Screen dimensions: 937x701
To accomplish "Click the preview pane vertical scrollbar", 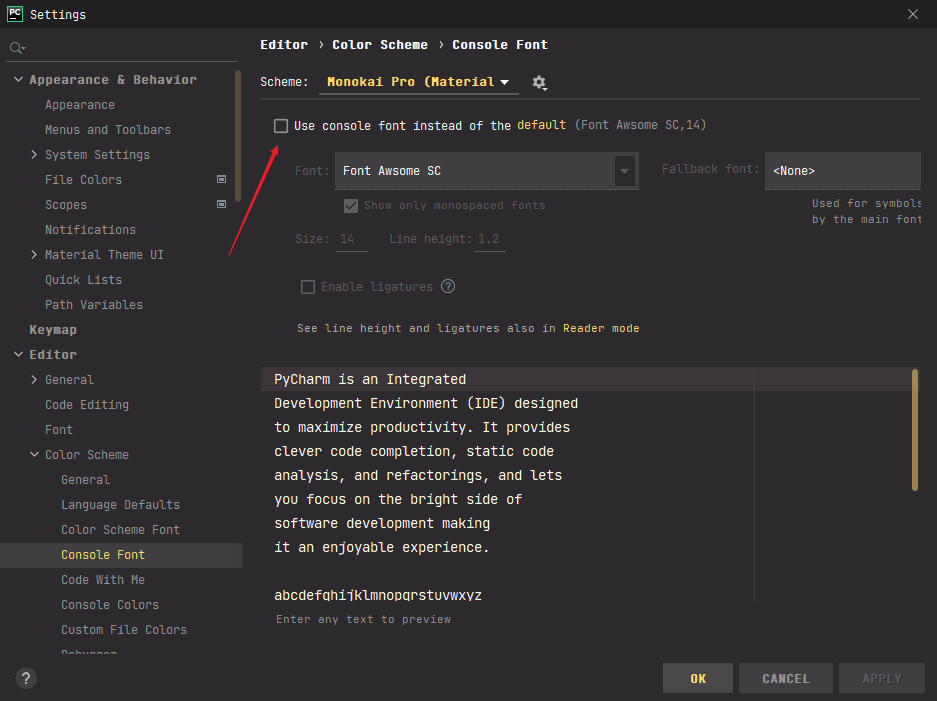I will (914, 430).
